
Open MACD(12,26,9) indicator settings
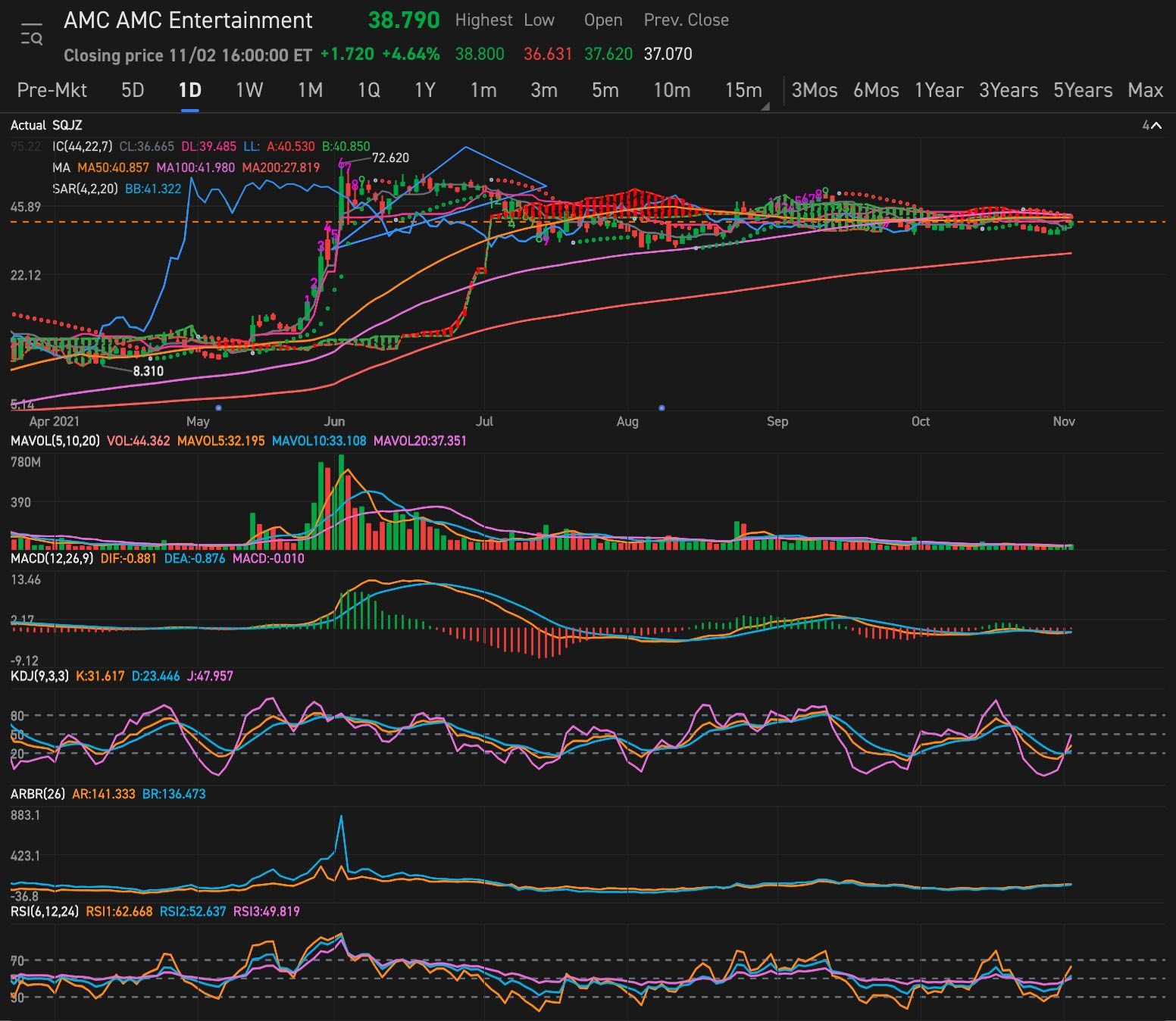pos(52,558)
